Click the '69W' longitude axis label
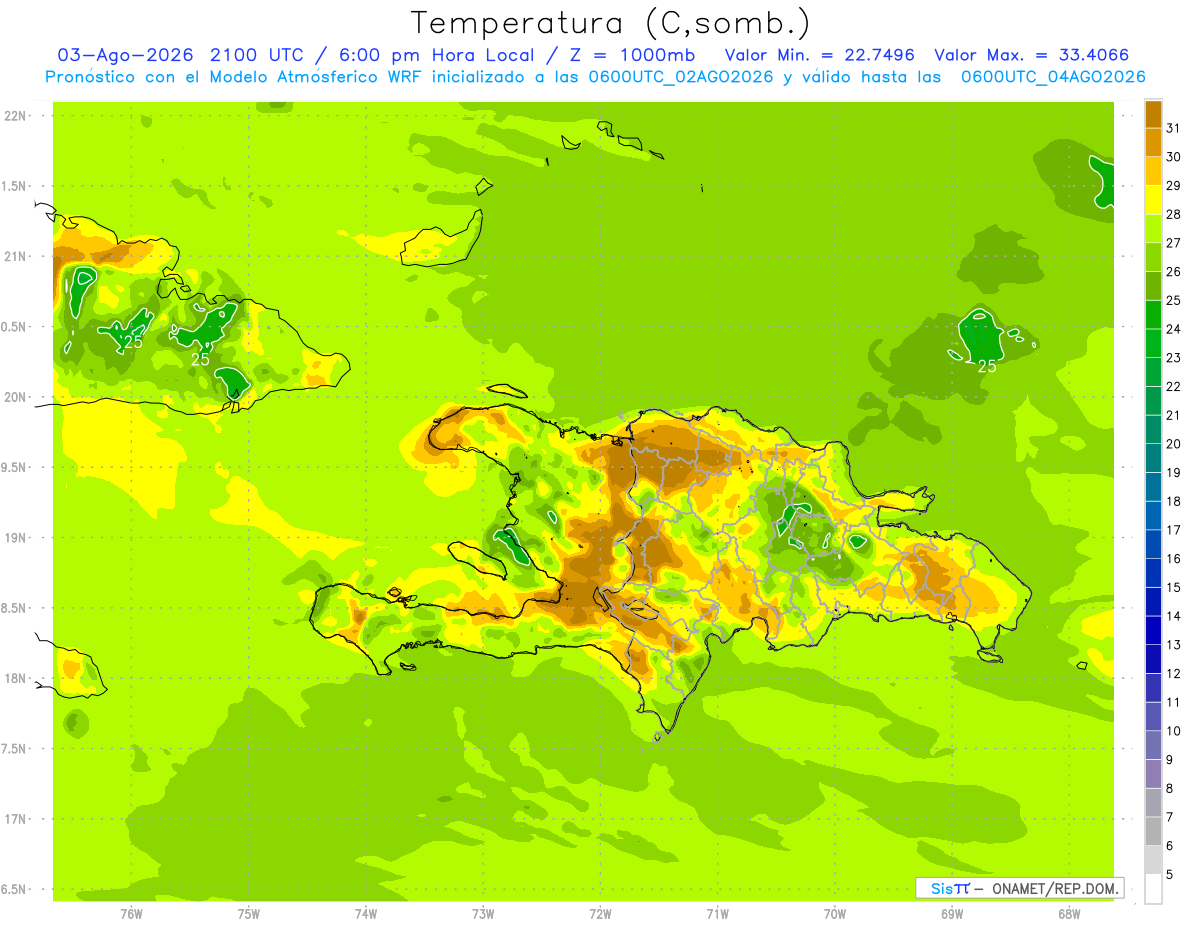1200x927 pixels. coord(952,913)
